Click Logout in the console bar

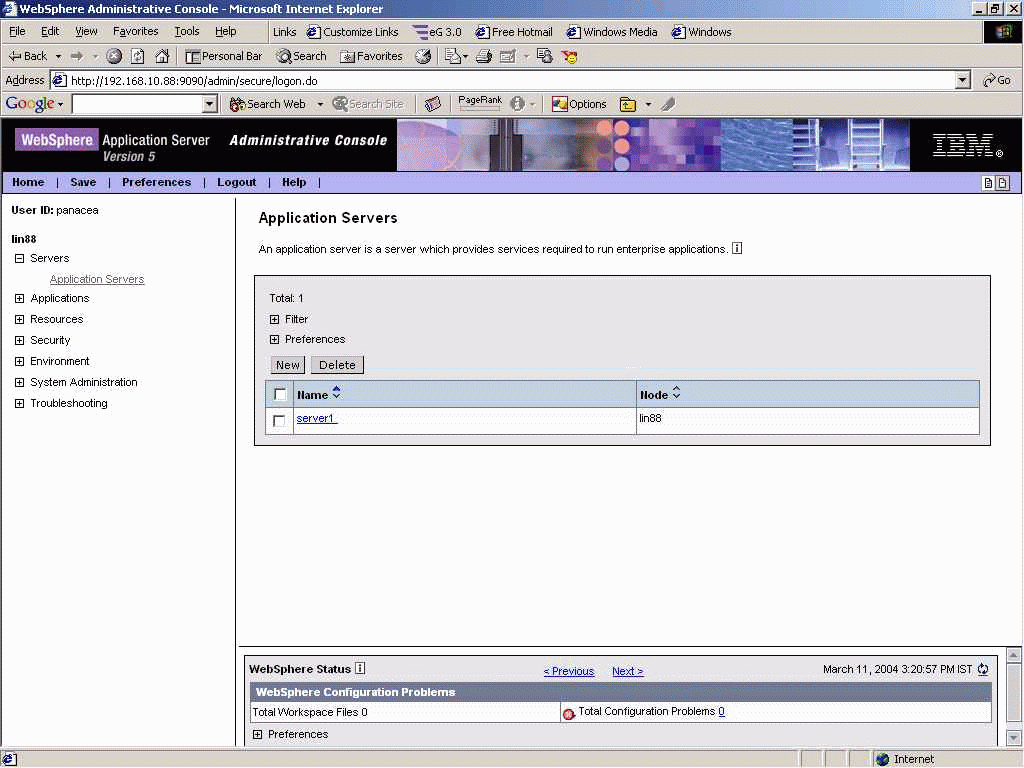236,182
